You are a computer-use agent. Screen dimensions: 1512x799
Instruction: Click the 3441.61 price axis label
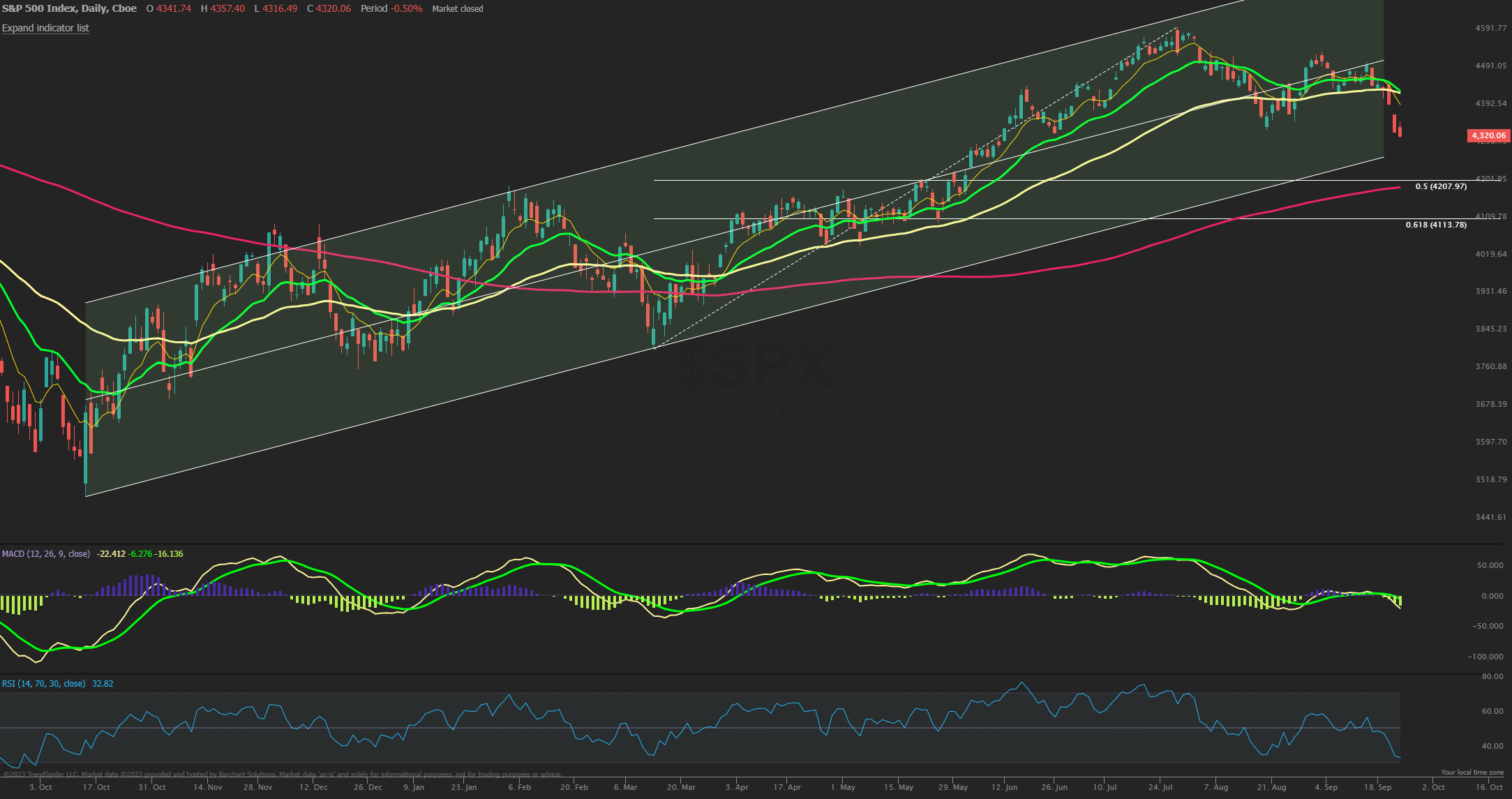(1491, 517)
